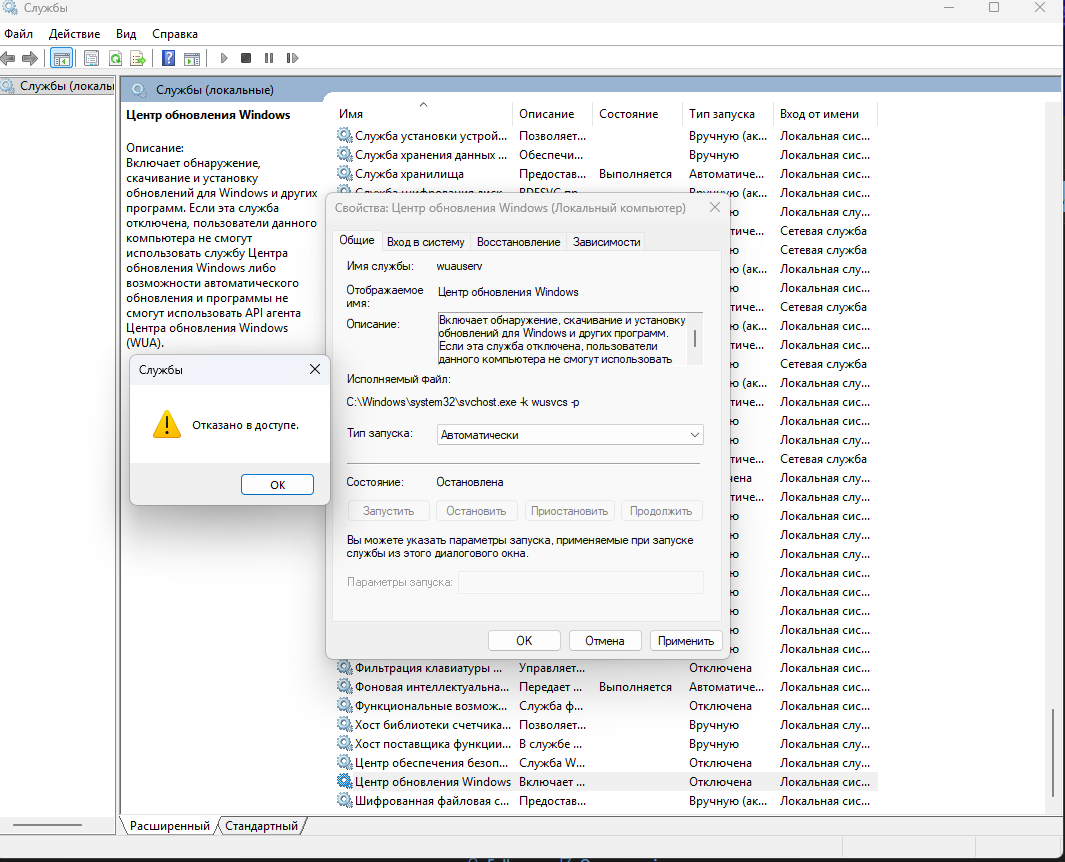Click the gear icon of Служба хранилища row

click(x=345, y=174)
